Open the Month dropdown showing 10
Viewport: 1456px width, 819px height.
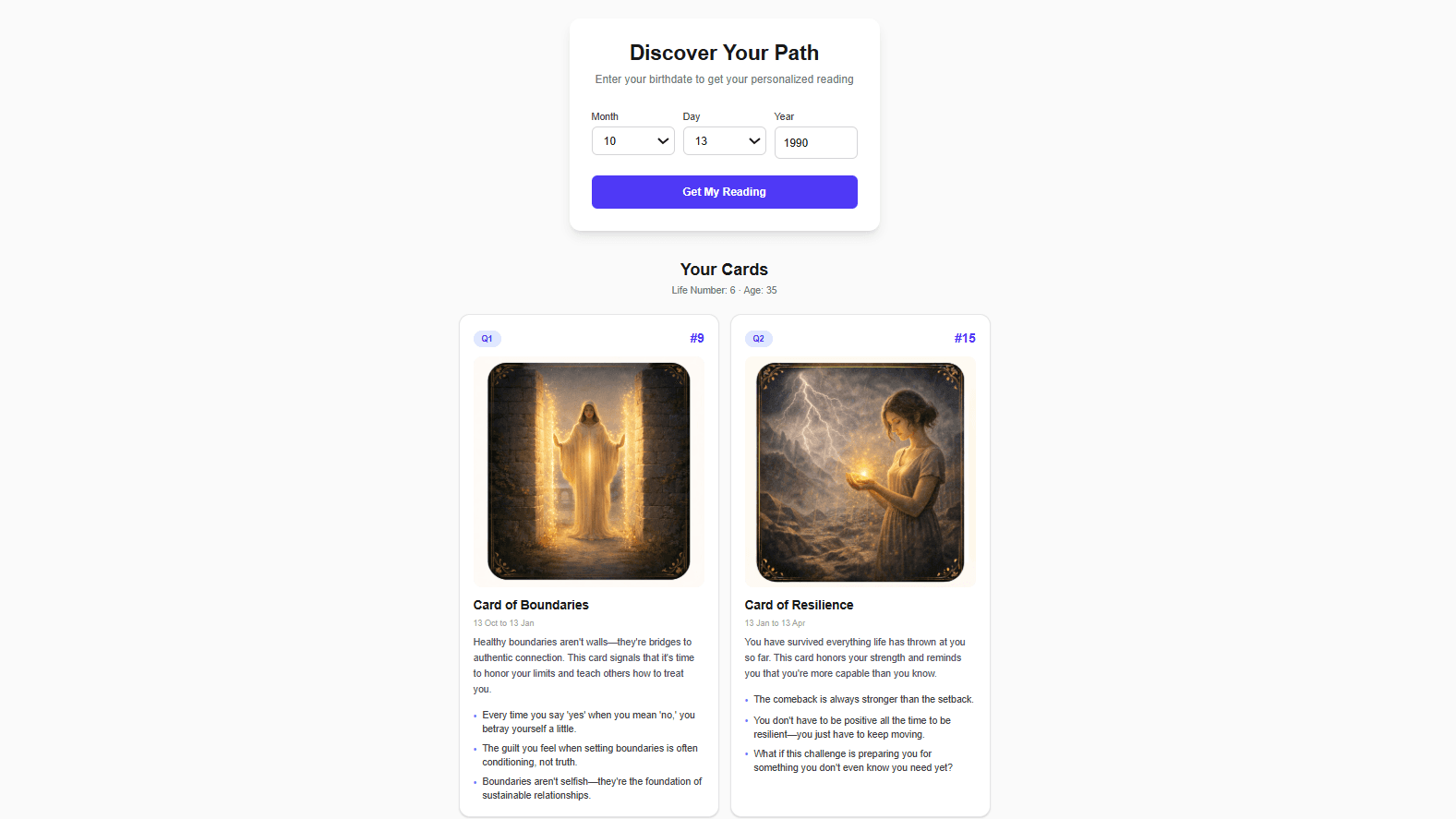click(x=632, y=141)
